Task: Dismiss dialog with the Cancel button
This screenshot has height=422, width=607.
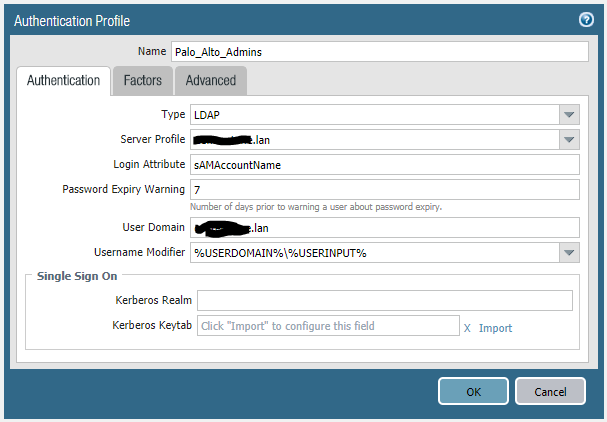Action: pyautogui.click(x=550, y=391)
